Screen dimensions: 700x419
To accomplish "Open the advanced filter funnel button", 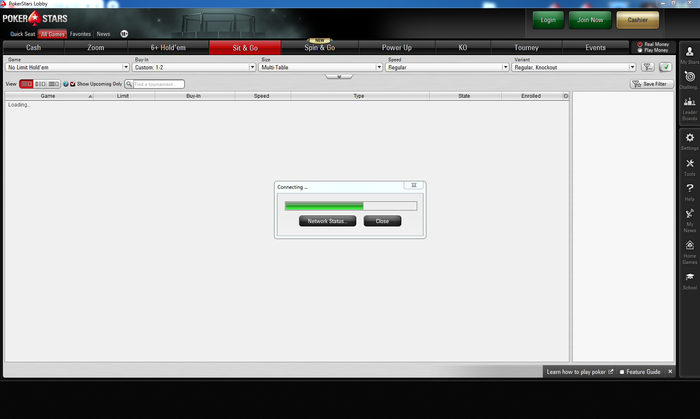I will (x=647, y=67).
